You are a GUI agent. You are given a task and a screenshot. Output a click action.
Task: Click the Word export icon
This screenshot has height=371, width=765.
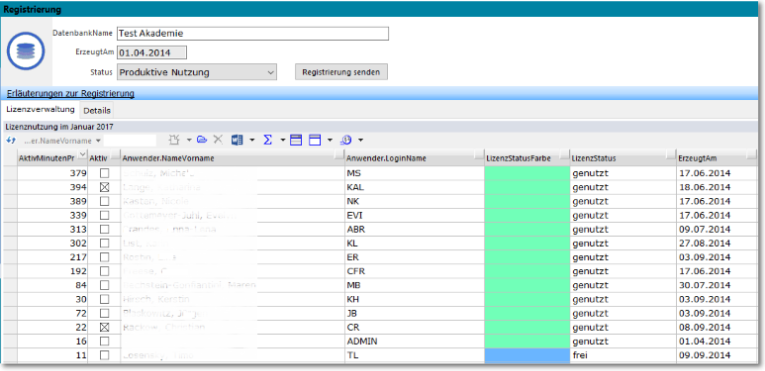[237, 140]
